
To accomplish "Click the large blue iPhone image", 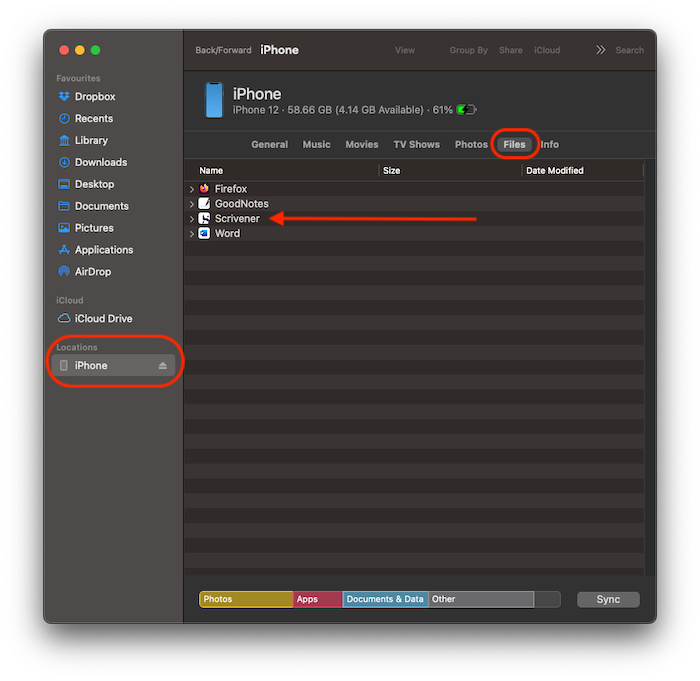I will coord(214,100).
